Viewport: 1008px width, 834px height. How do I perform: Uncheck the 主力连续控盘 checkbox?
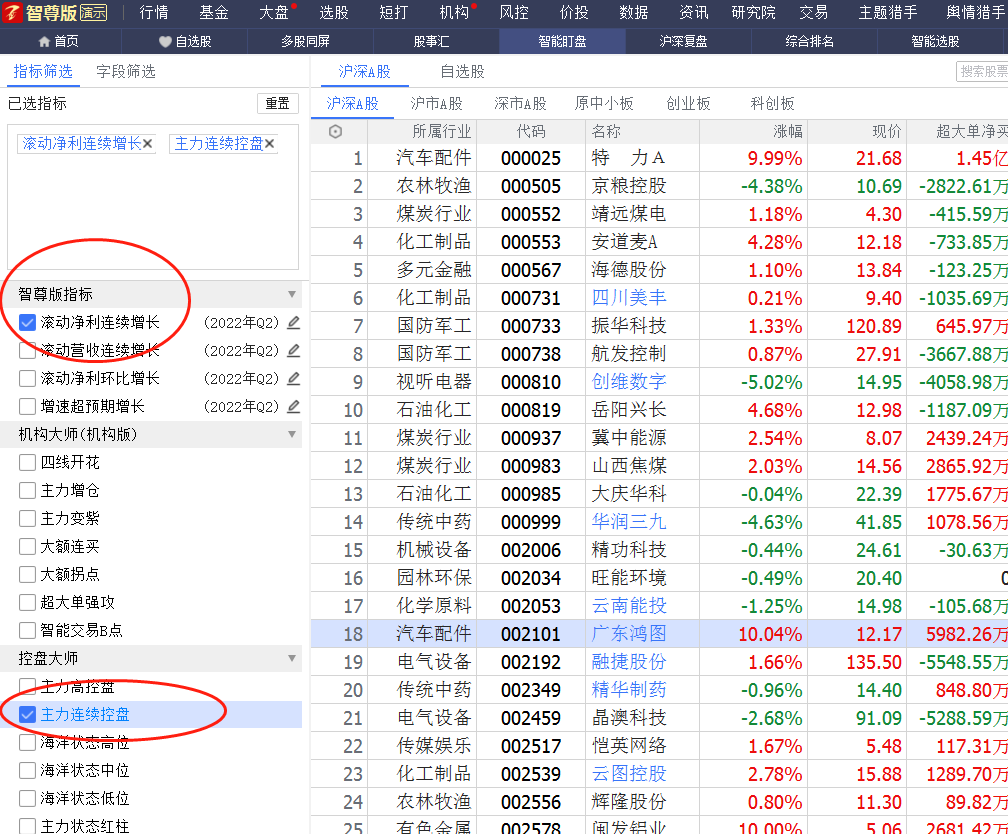(x=27, y=714)
